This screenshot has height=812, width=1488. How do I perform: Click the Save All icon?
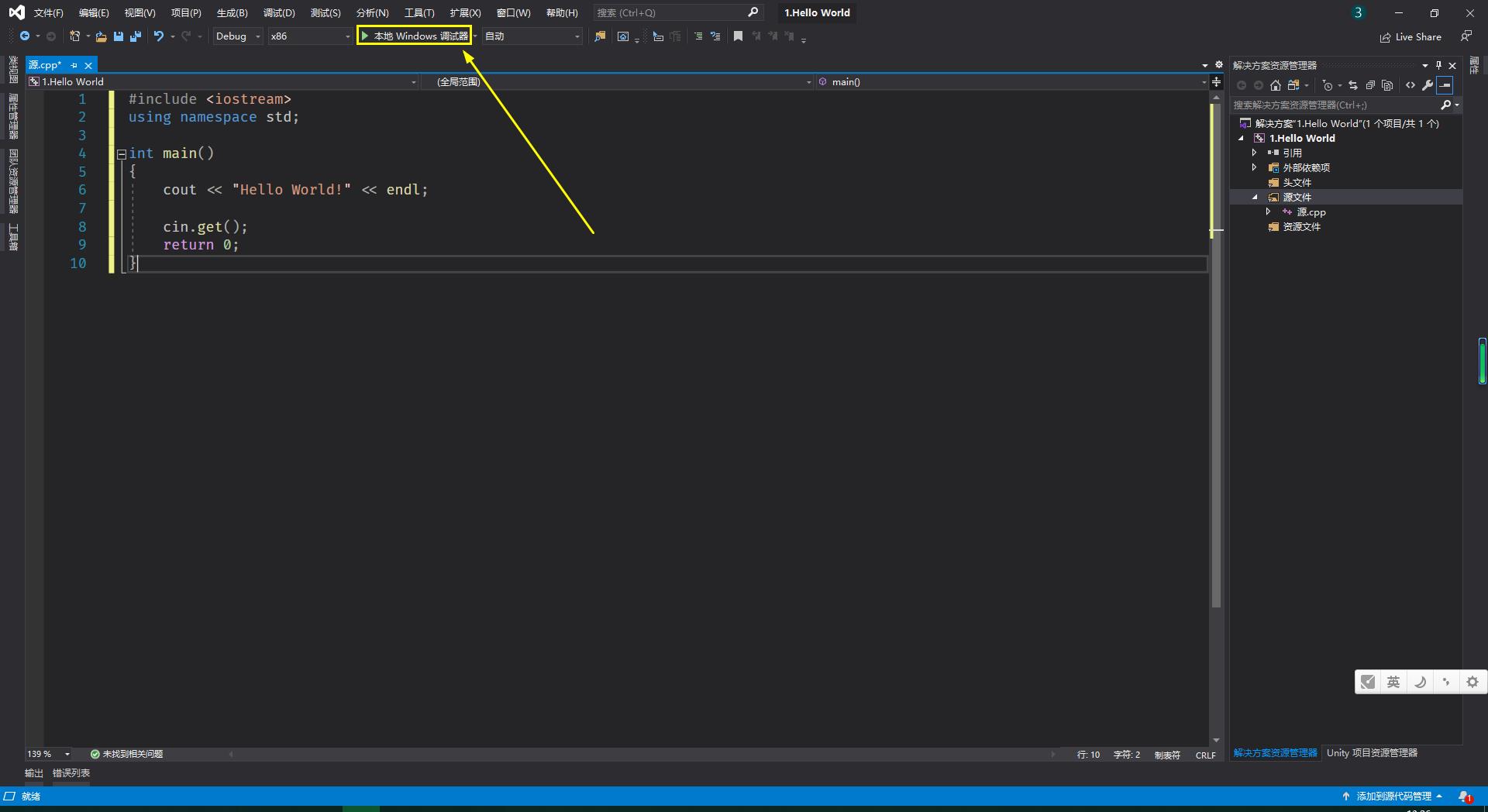(136, 36)
